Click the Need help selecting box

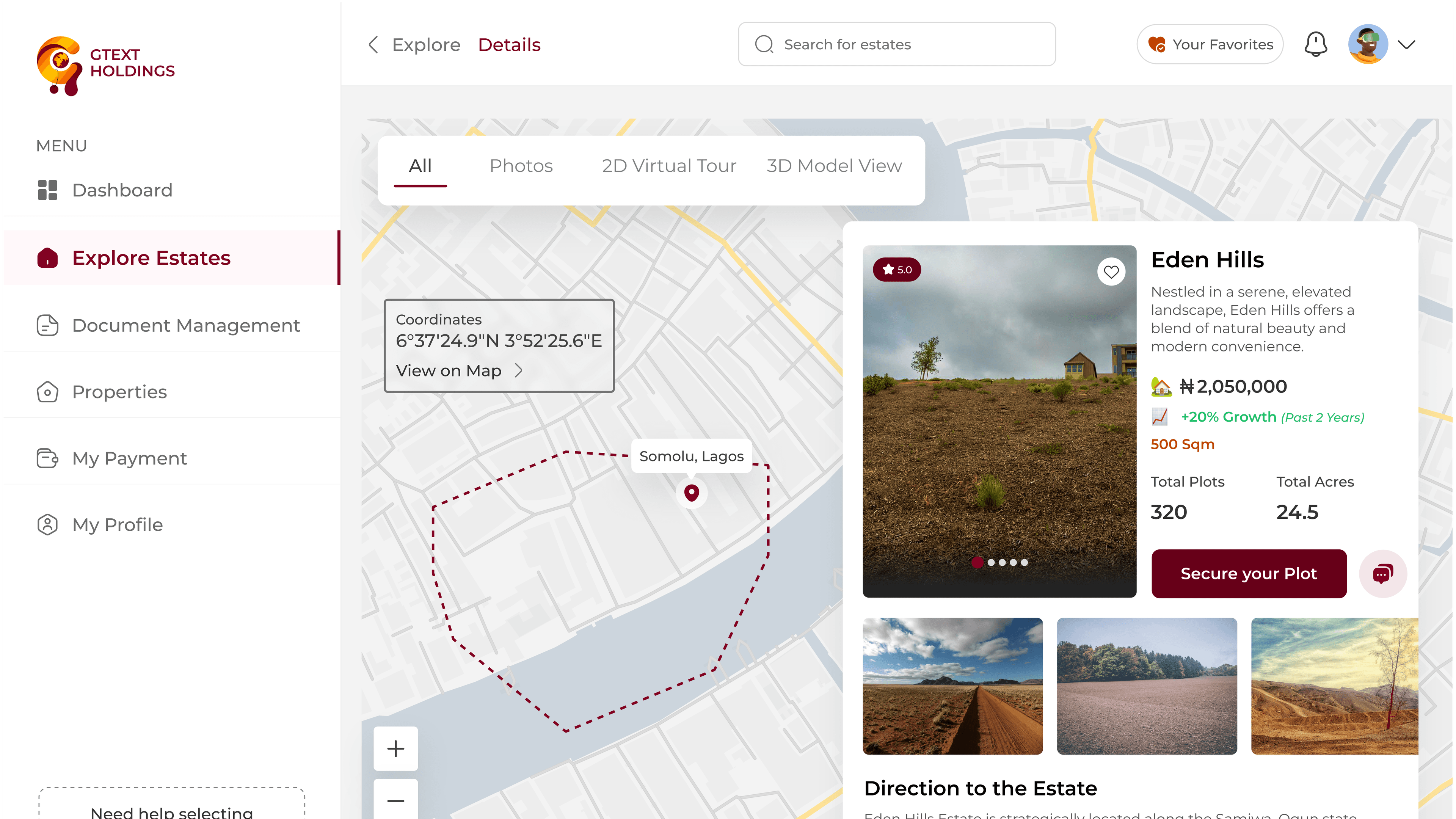pyautogui.click(x=172, y=803)
